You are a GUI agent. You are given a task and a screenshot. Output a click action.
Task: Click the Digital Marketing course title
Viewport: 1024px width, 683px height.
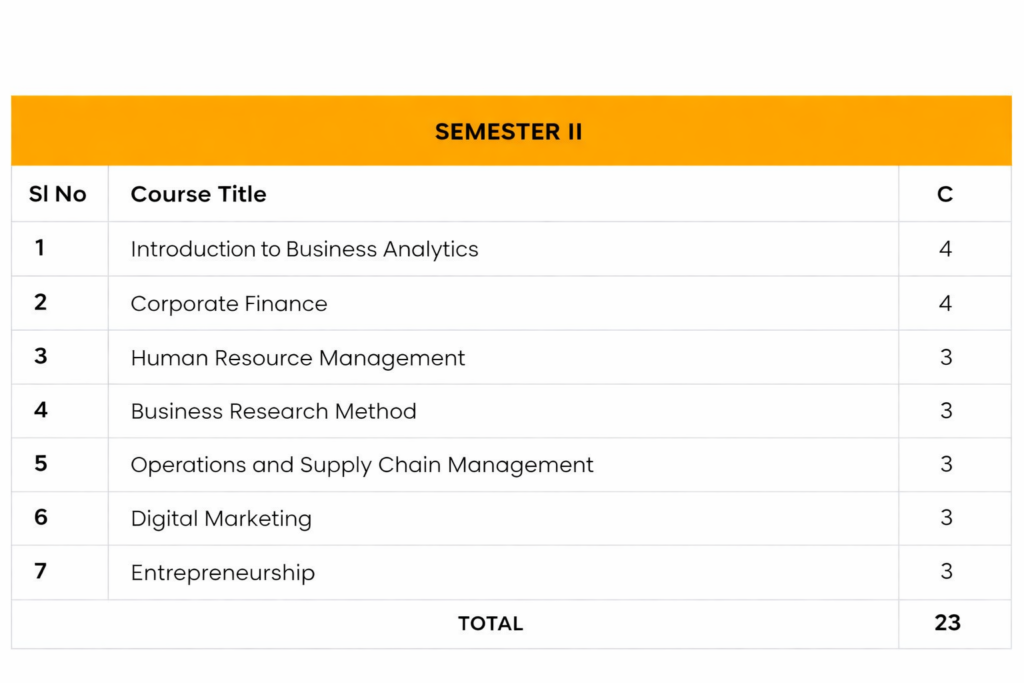(221, 519)
